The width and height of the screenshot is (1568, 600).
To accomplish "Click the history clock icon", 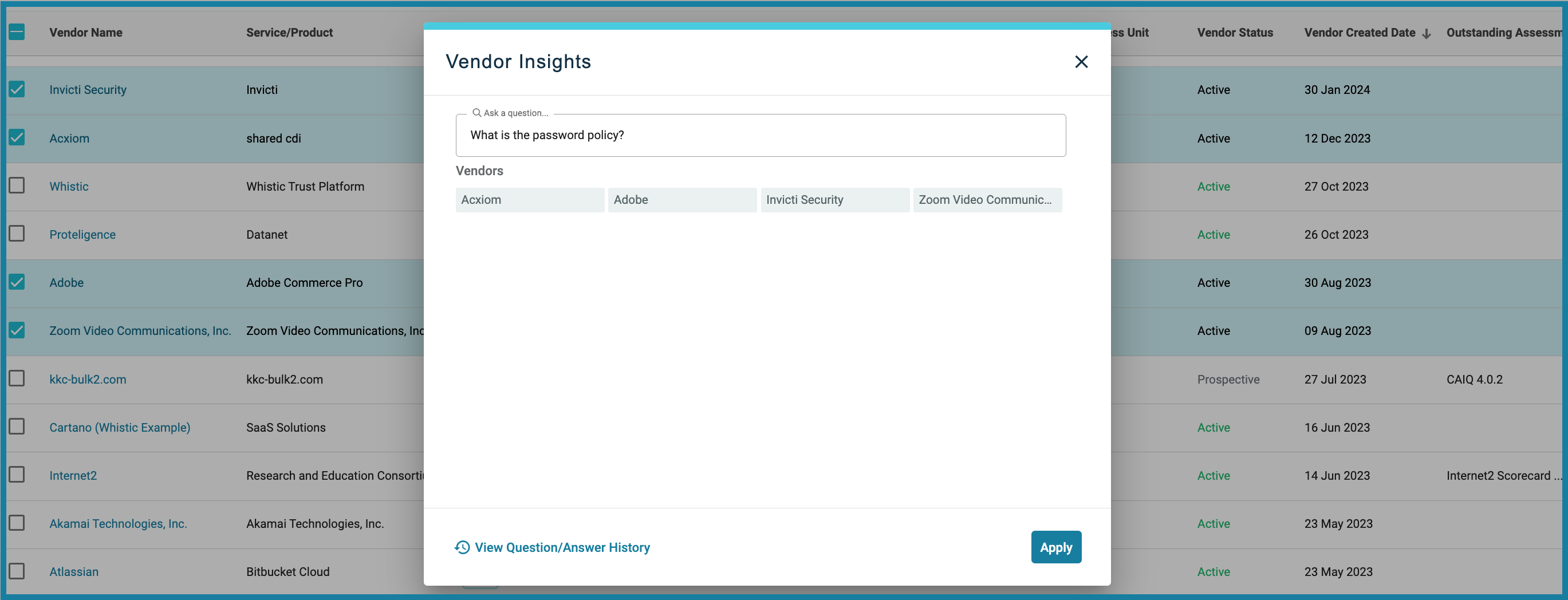I will [462, 547].
